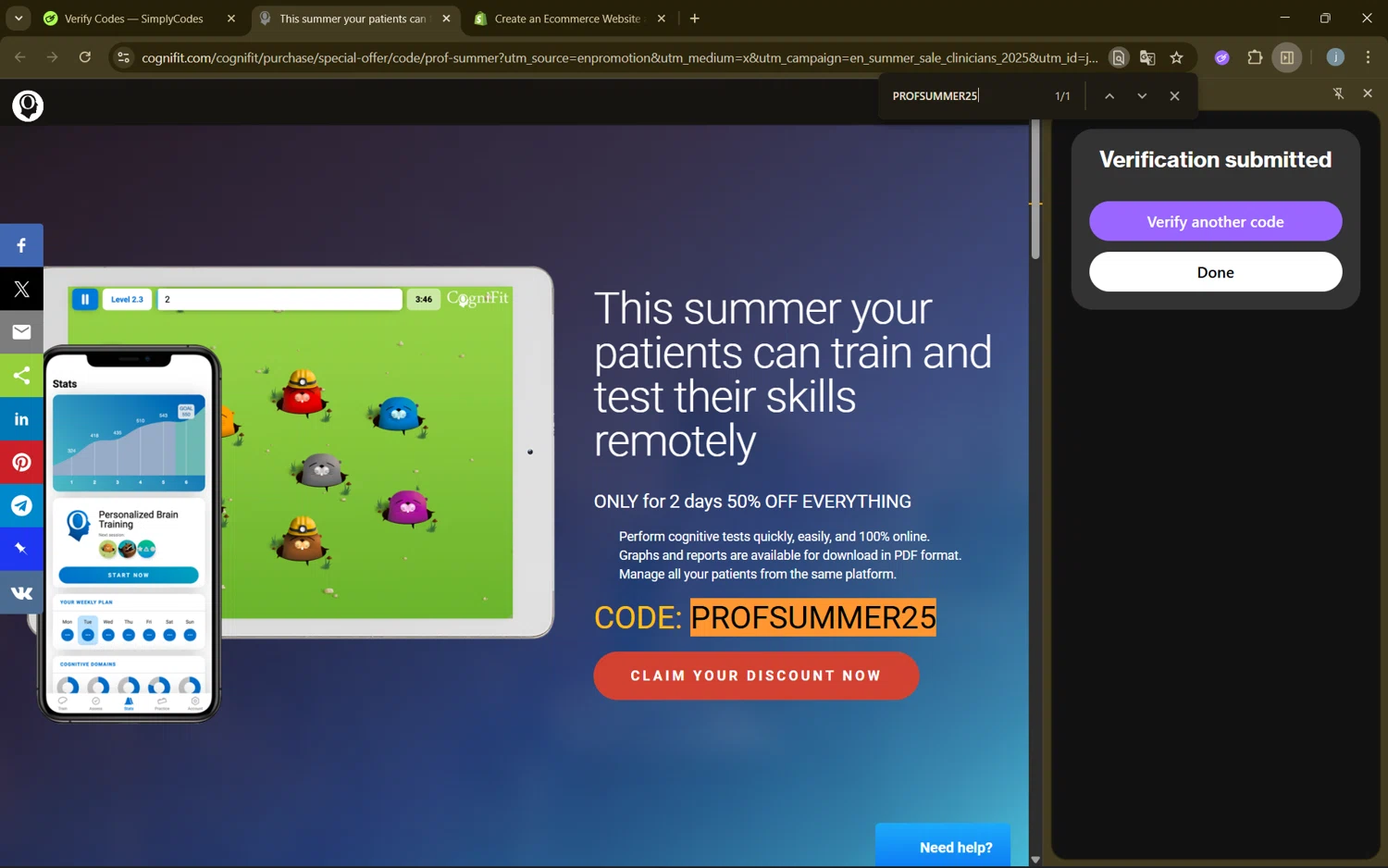Open the tab search dropdown
Screen dimensions: 1388x868
coord(19,19)
